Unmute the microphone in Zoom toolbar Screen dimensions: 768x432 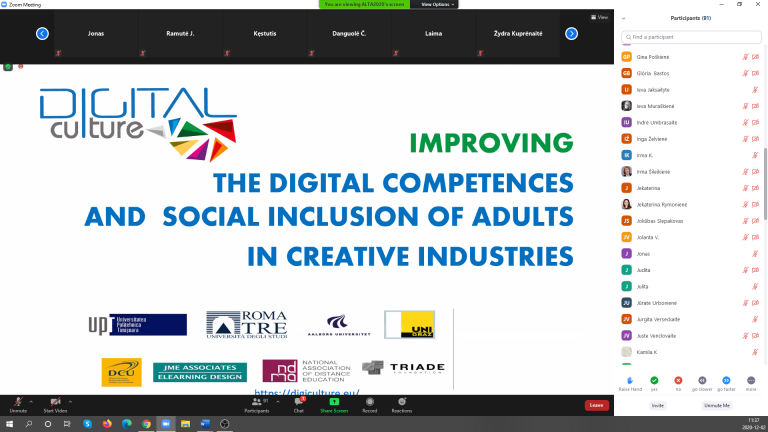click(18, 405)
